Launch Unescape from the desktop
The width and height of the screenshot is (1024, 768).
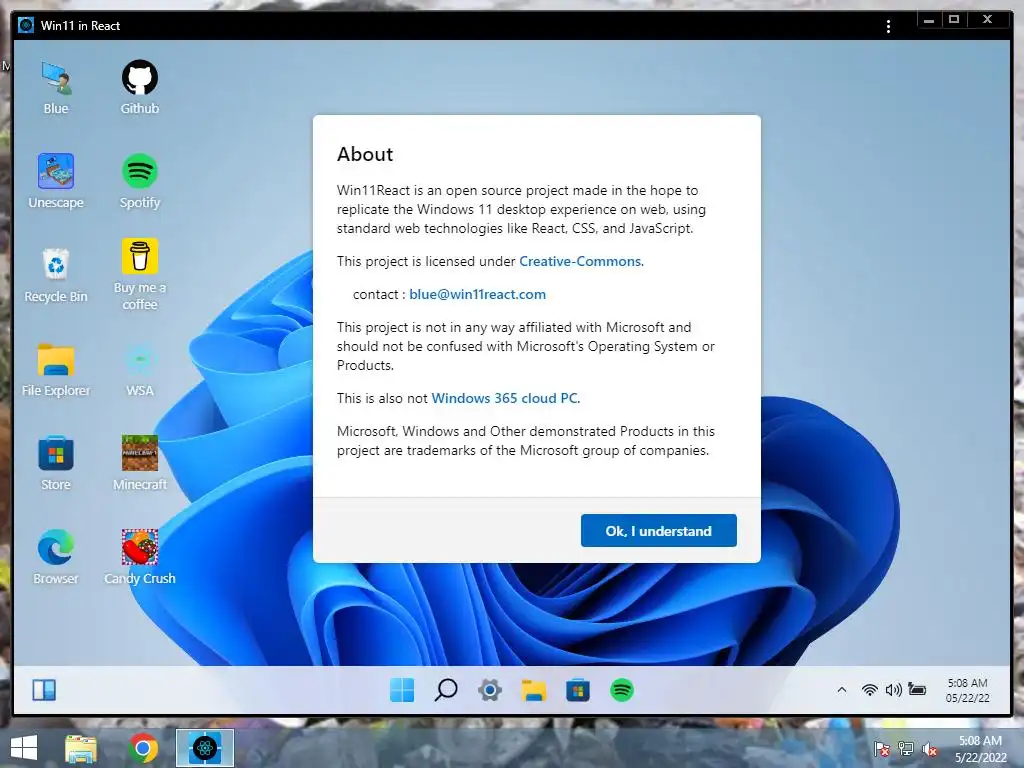point(56,182)
